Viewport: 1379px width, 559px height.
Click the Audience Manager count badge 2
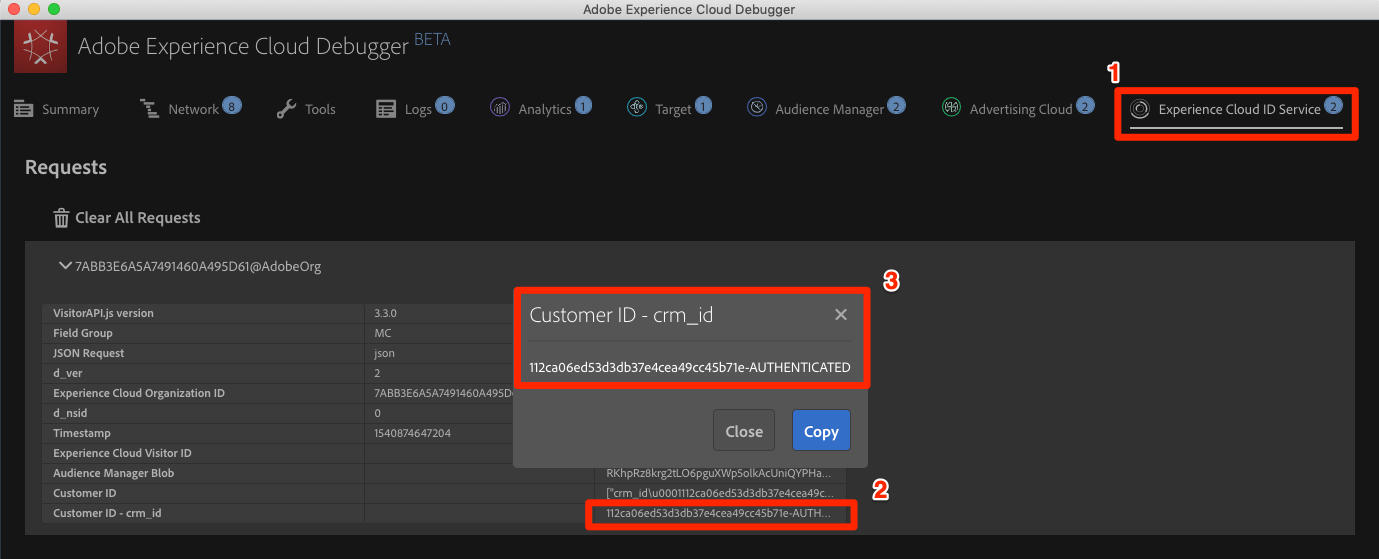click(x=896, y=104)
